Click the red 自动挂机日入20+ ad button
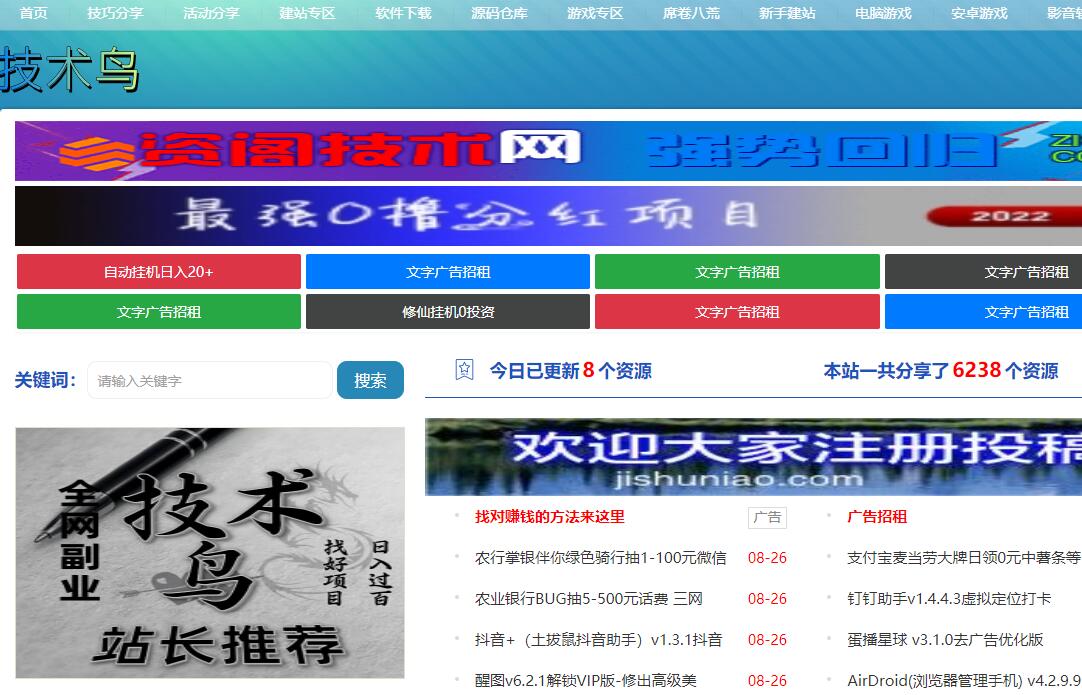The image size is (1082, 695). coord(158,272)
